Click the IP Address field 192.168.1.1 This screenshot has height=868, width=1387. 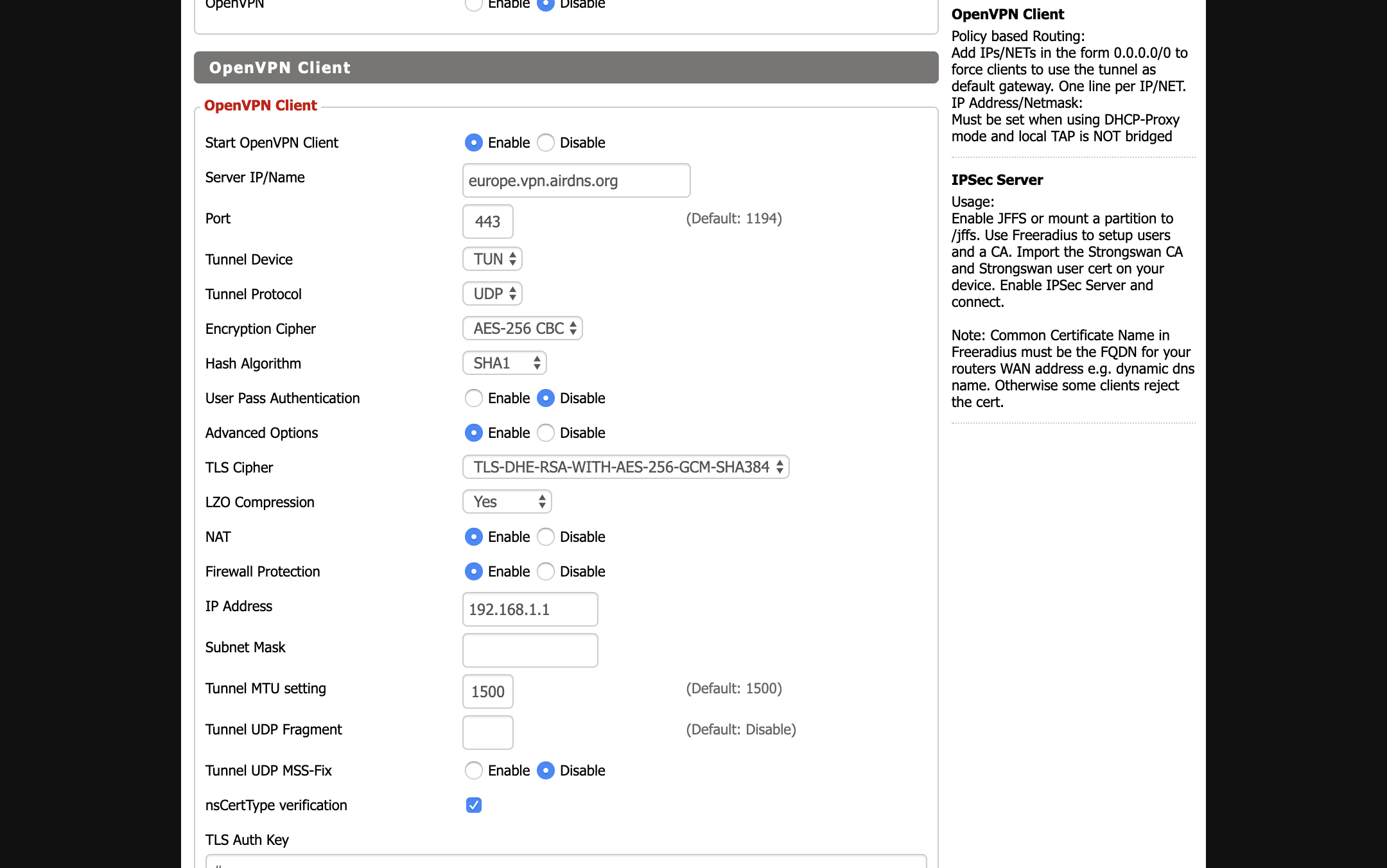[530, 609]
